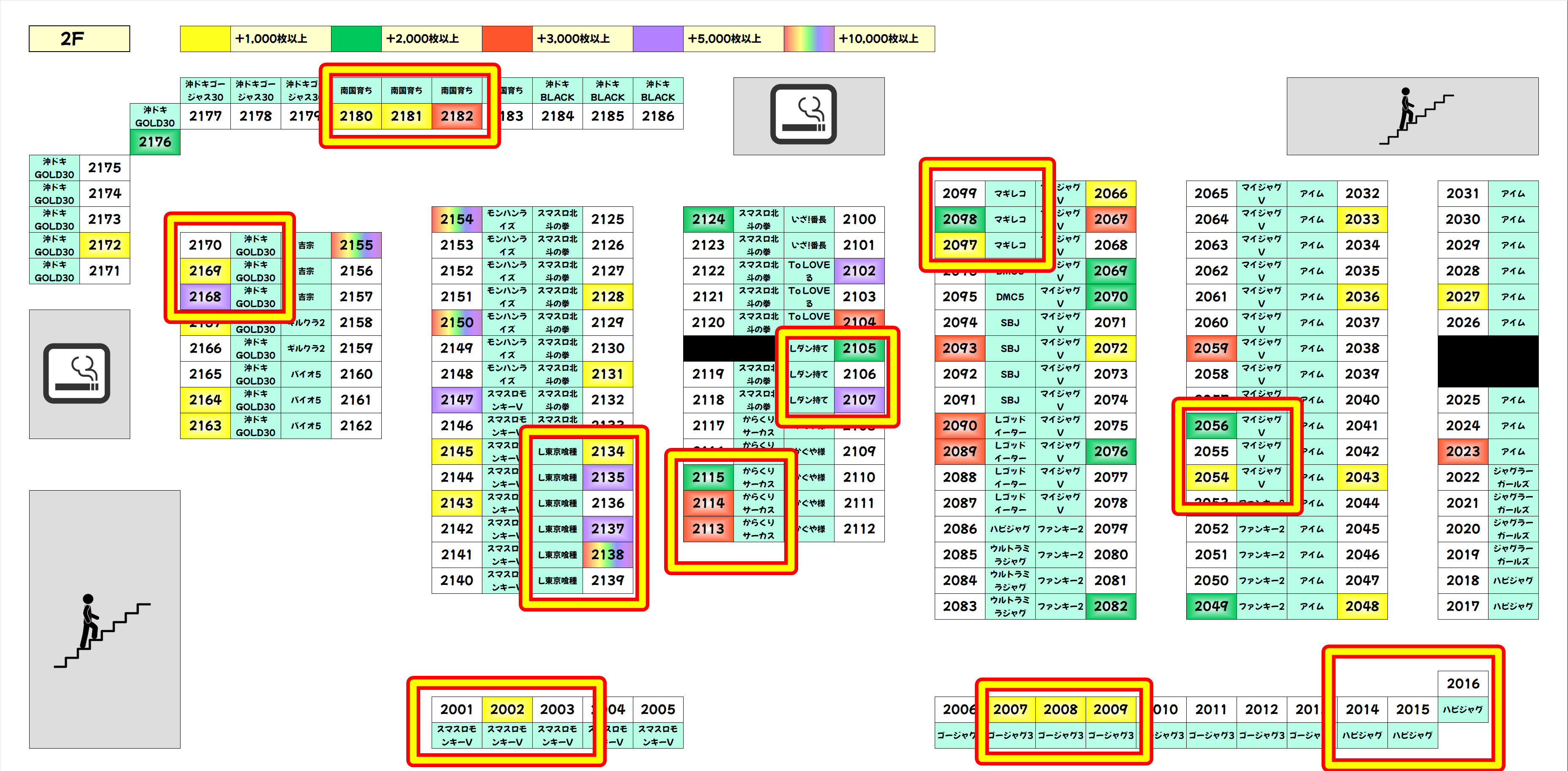Select machine number 2147 in purple
Image resolution: width=1568 pixels, height=771 pixels.
(457, 400)
